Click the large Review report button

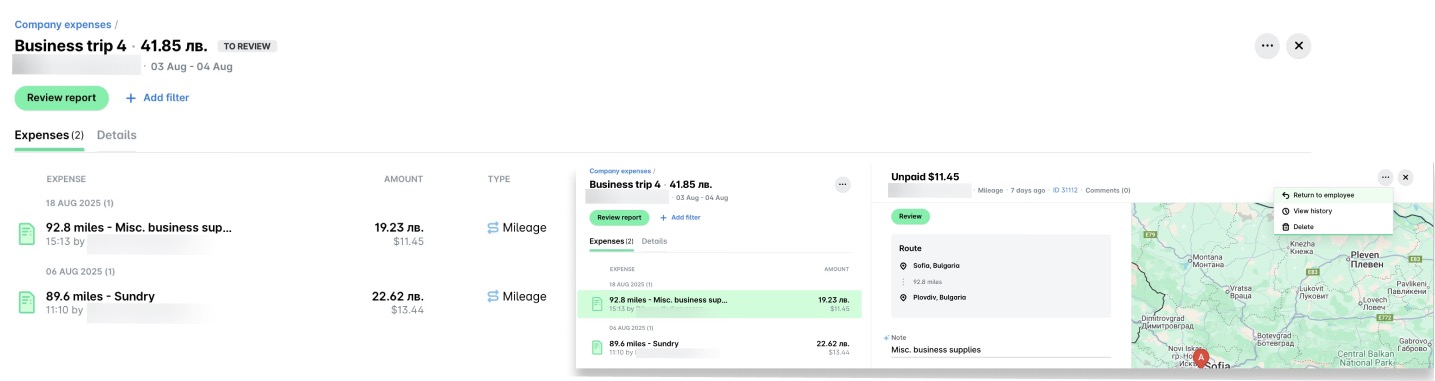[x=61, y=98]
